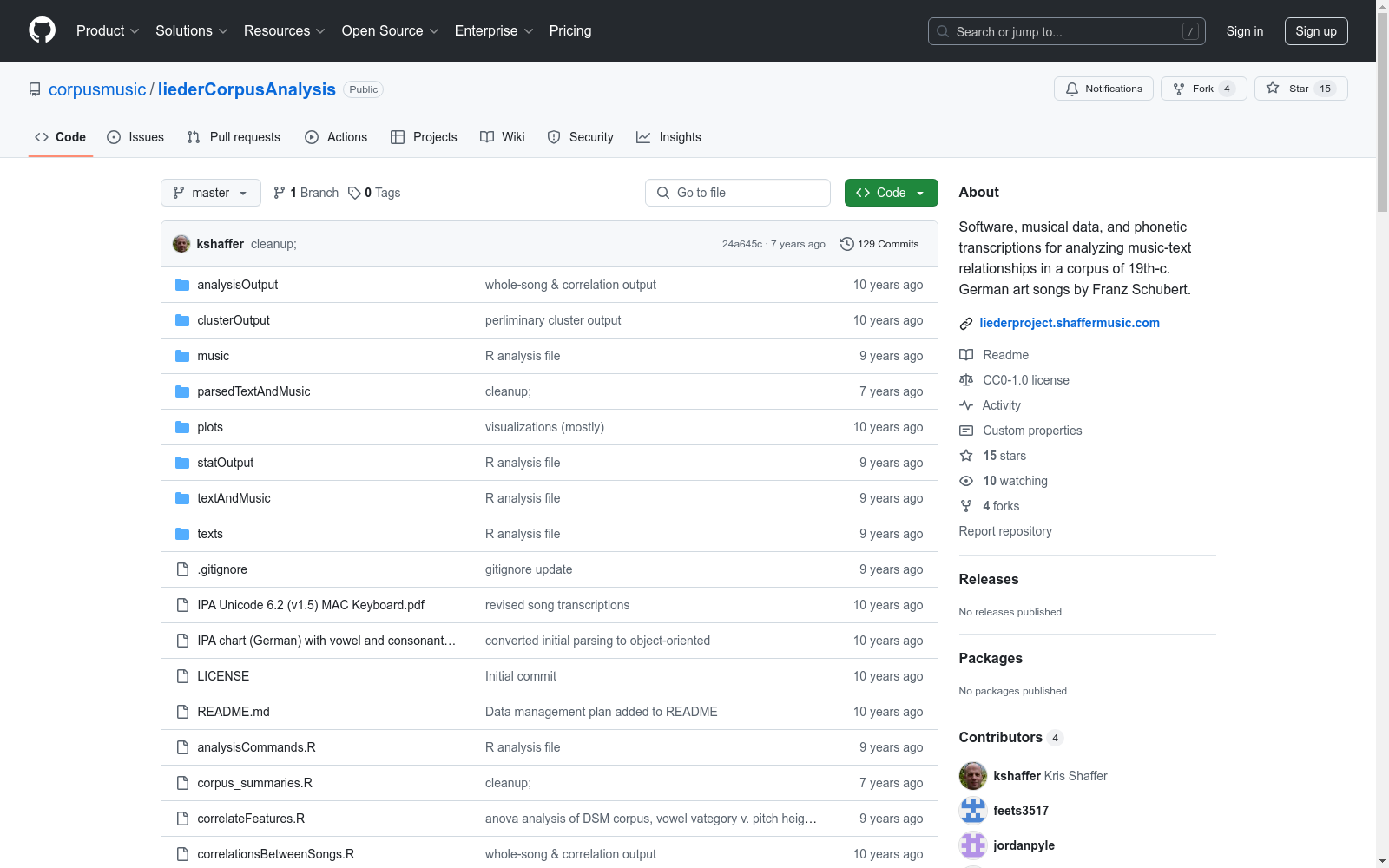
Task: Click the .gitignore file icon
Action: (182, 569)
